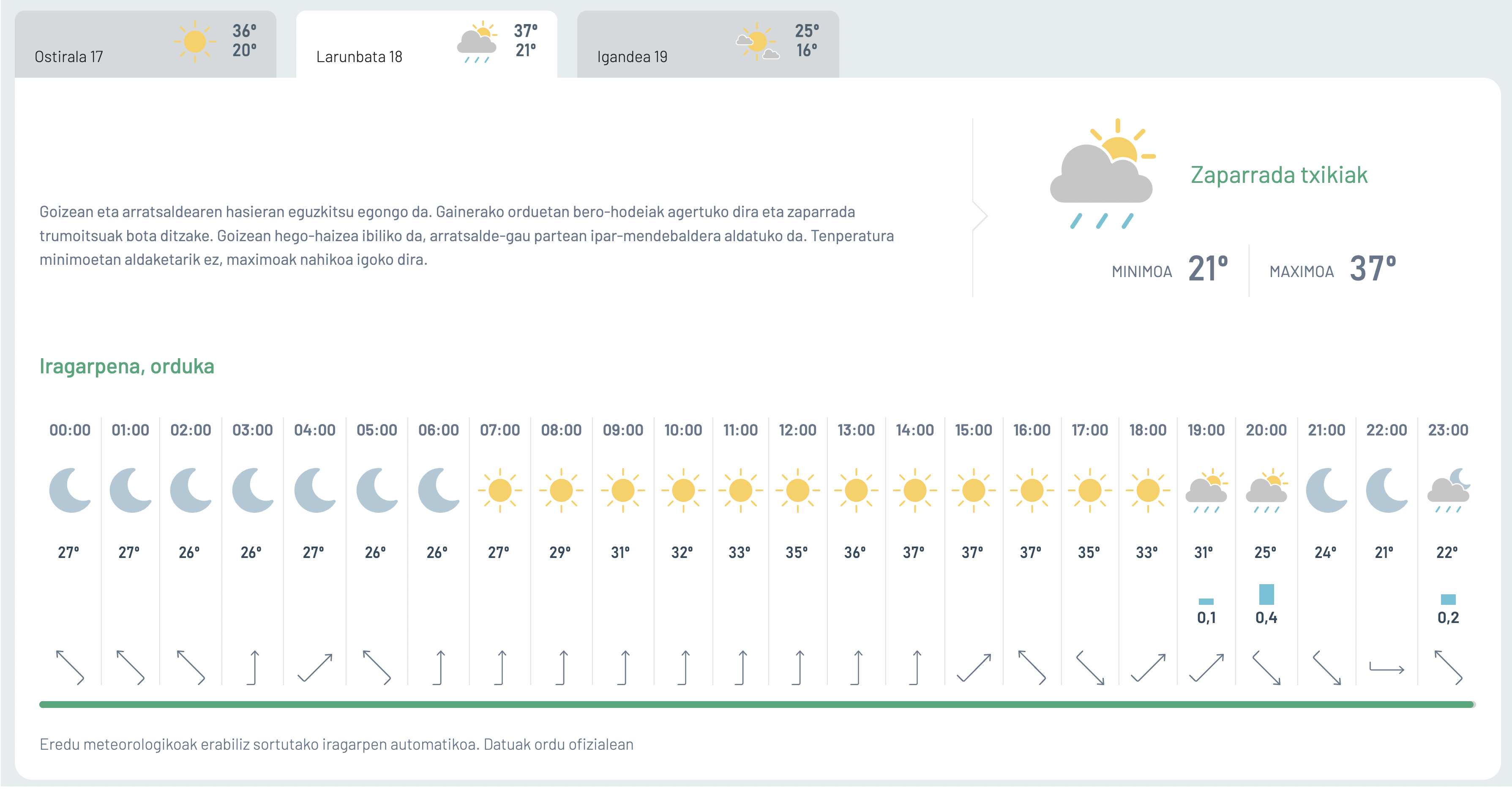Open the Igandea 19 forecast tab
The height and width of the screenshot is (789, 1512).
coord(708,44)
